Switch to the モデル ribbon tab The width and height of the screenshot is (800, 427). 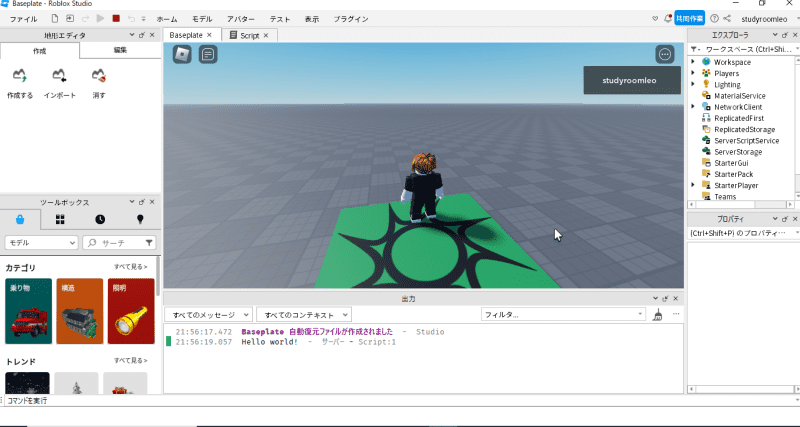[202, 19]
